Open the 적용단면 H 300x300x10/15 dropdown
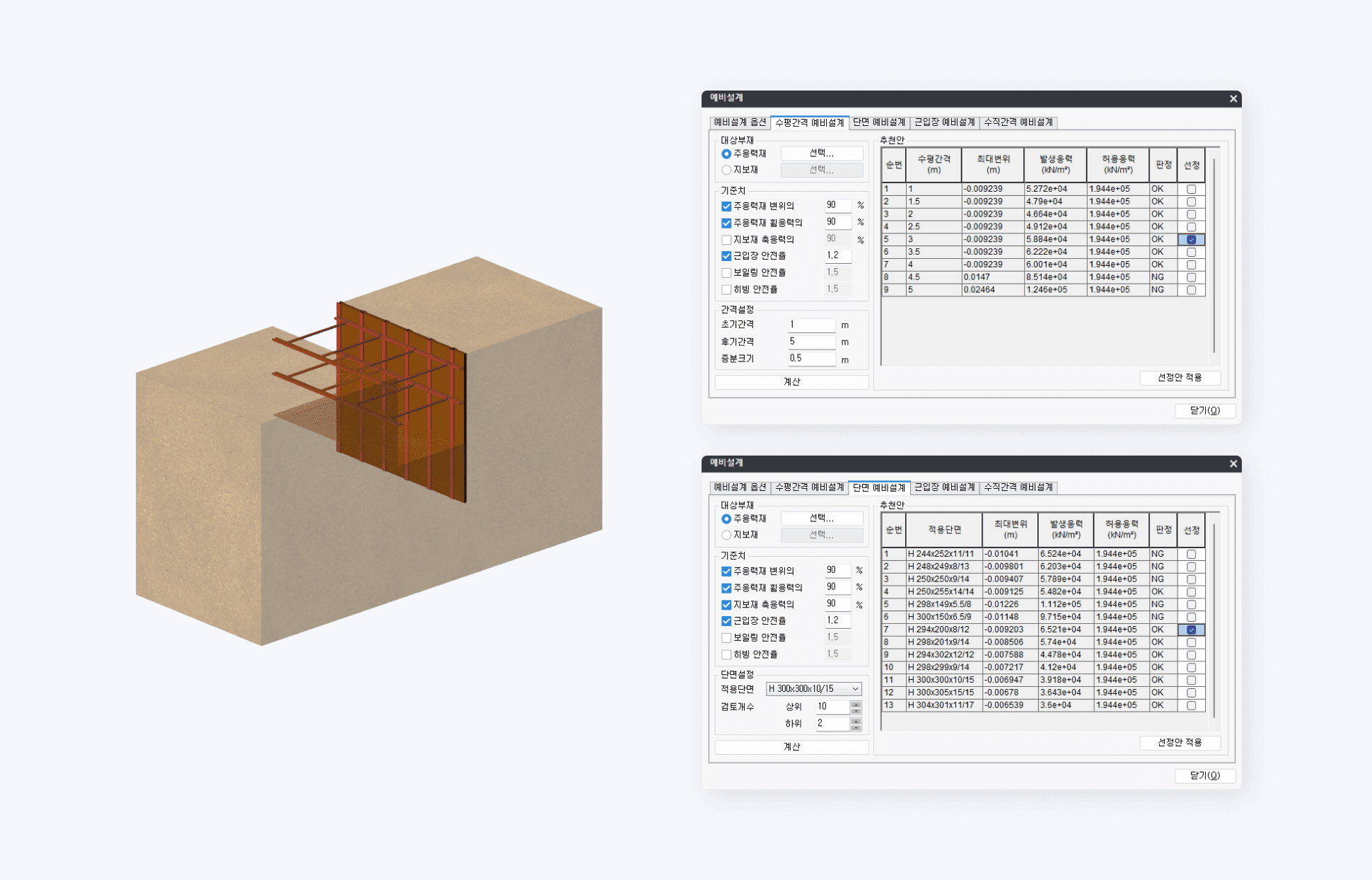1372x880 pixels. [813, 688]
